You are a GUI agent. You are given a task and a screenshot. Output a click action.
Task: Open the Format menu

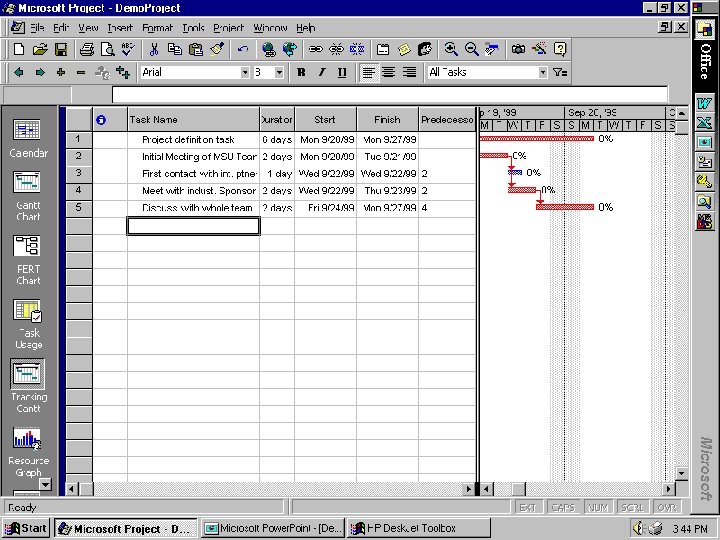(157, 28)
